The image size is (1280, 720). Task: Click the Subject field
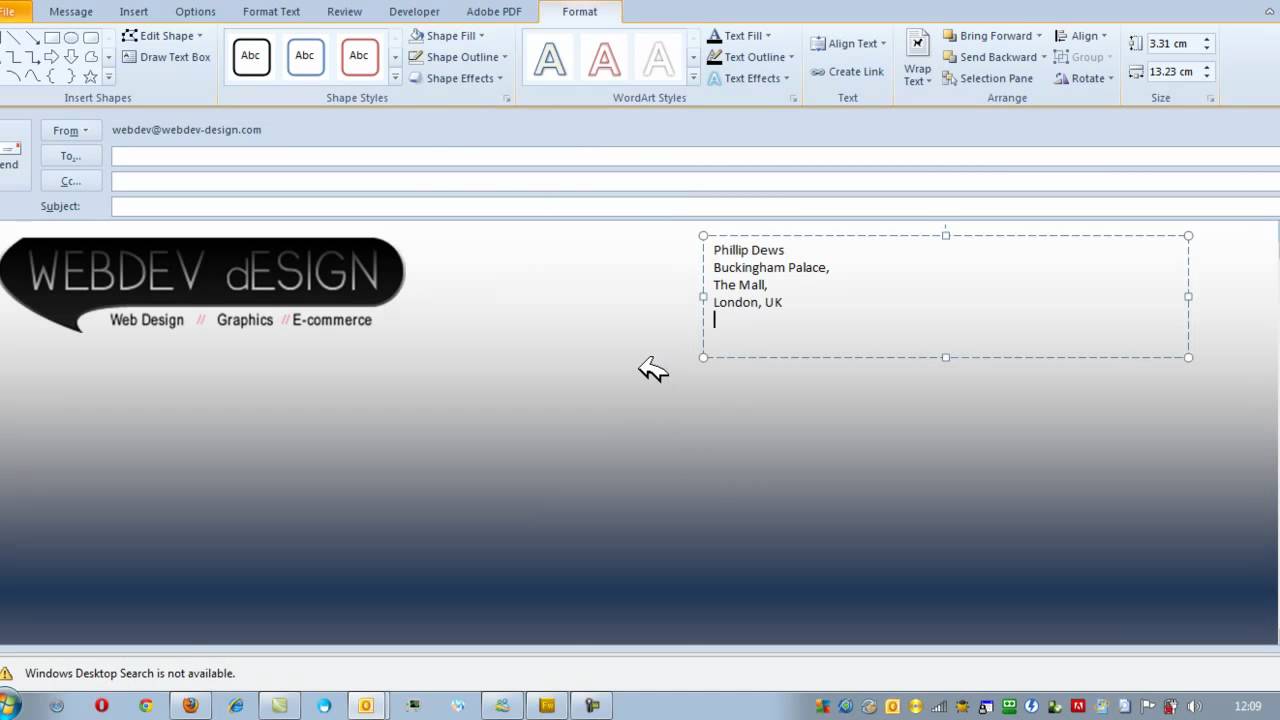(x=695, y=206)
